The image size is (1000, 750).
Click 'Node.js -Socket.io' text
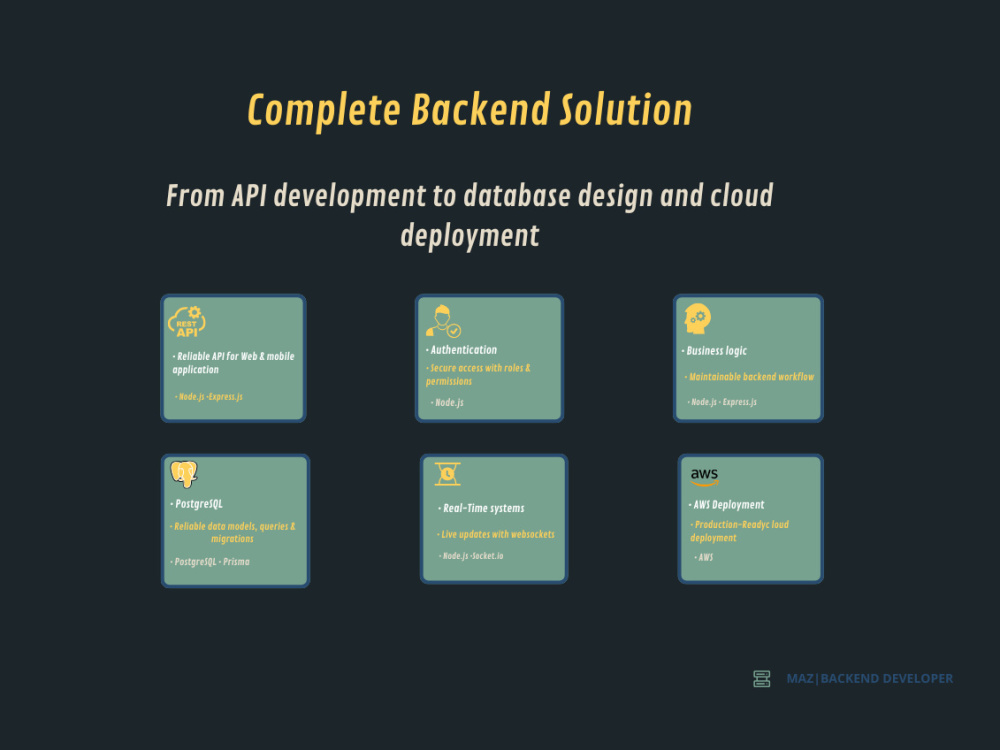click(471, 556)
